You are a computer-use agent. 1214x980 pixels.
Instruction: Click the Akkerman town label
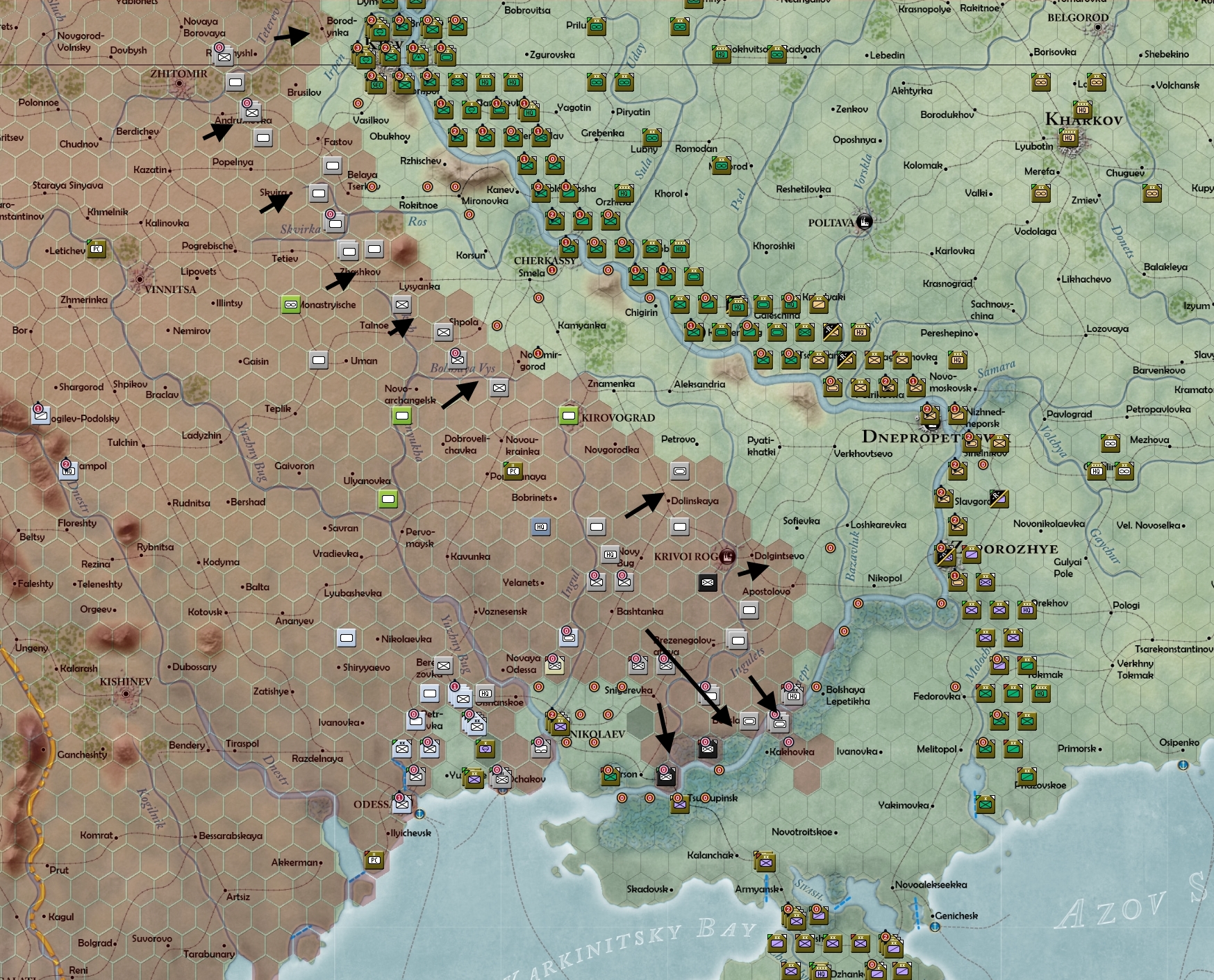(x=294, y=862)
